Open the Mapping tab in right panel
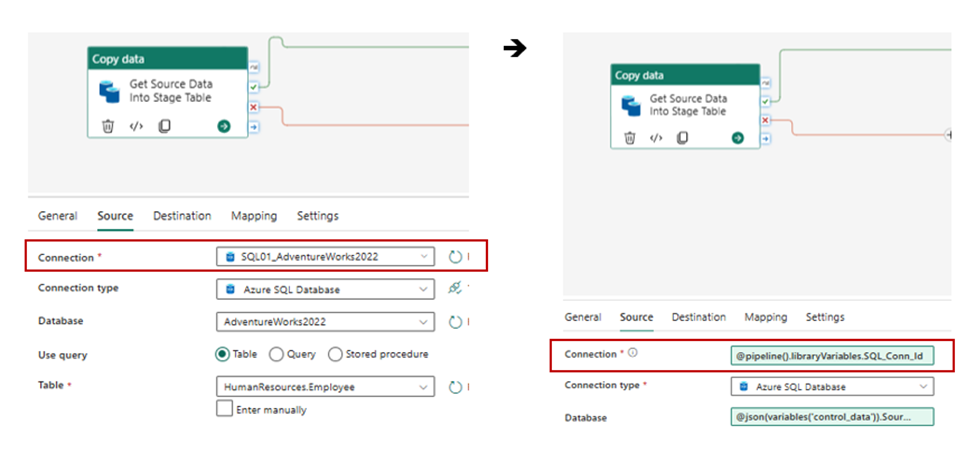The width and height of the screenshot is (975, 473). 765,317
